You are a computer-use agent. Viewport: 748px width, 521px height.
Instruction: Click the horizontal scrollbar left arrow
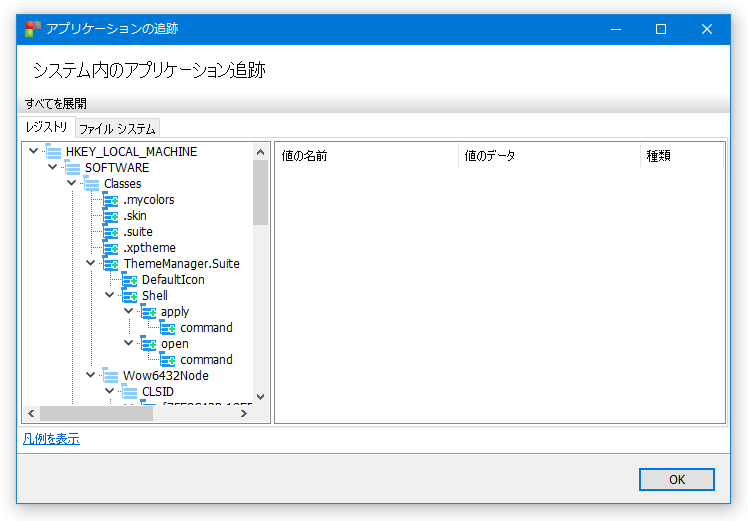31,414
